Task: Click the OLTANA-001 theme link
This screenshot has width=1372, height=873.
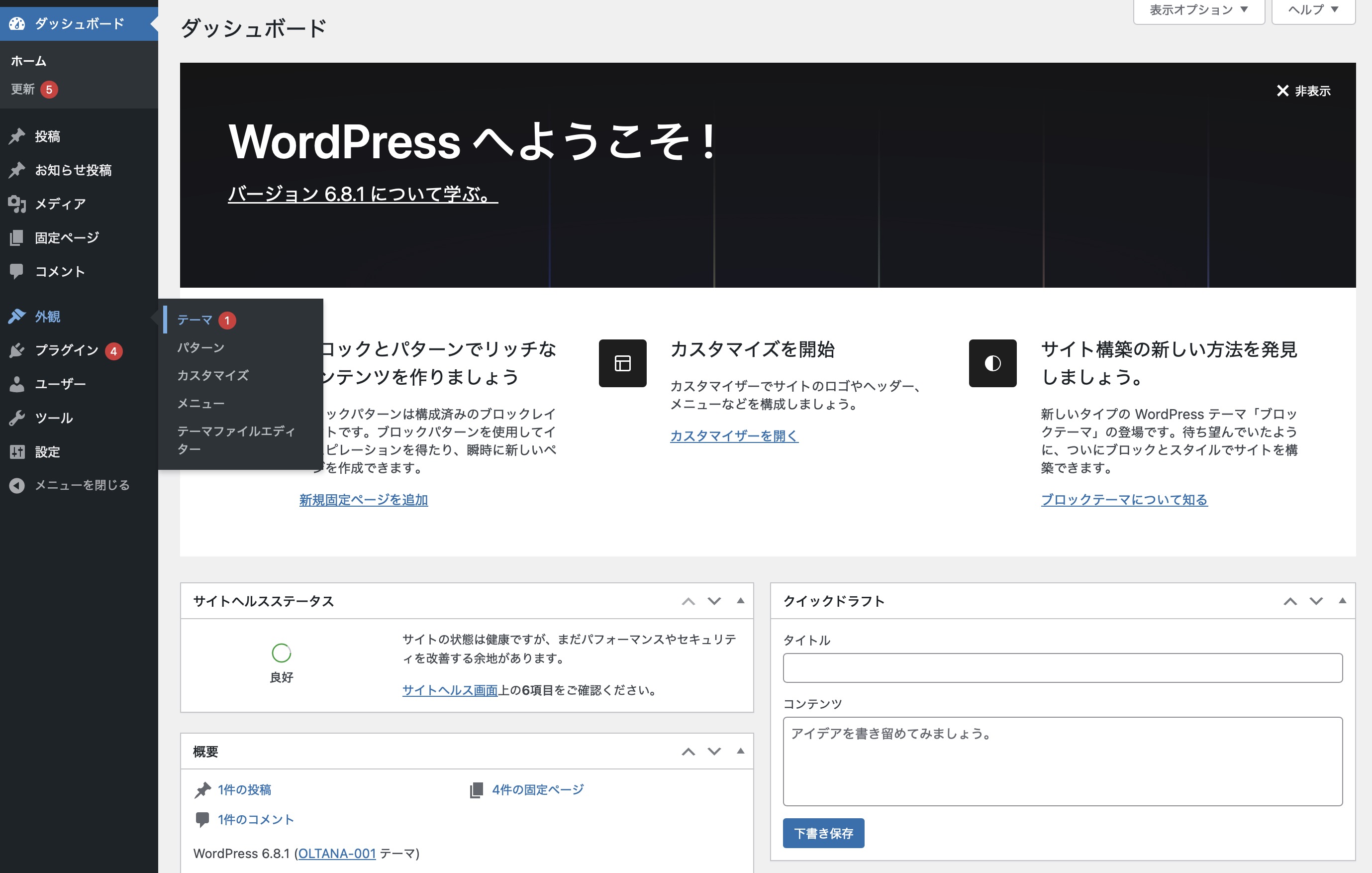Action: pos(337,853)
